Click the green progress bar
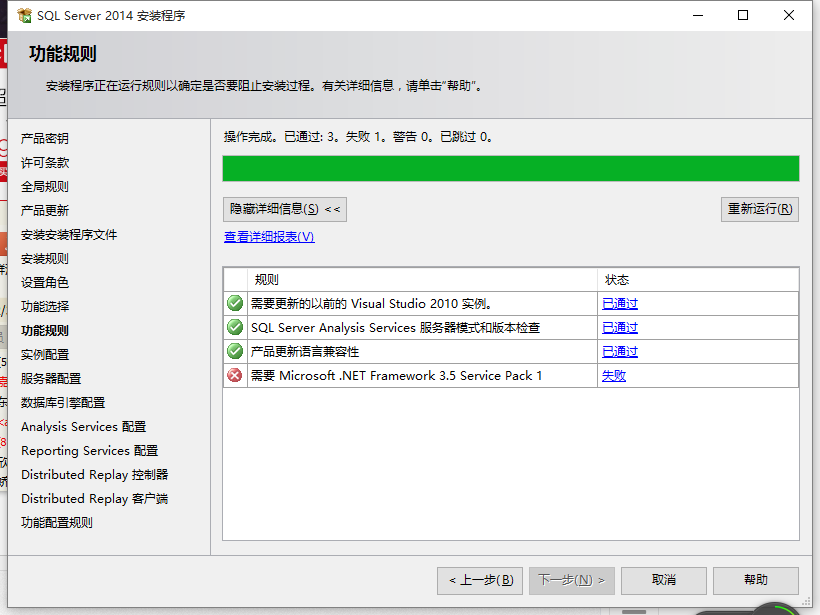This screenshot has height=615, width=820. 510,168
